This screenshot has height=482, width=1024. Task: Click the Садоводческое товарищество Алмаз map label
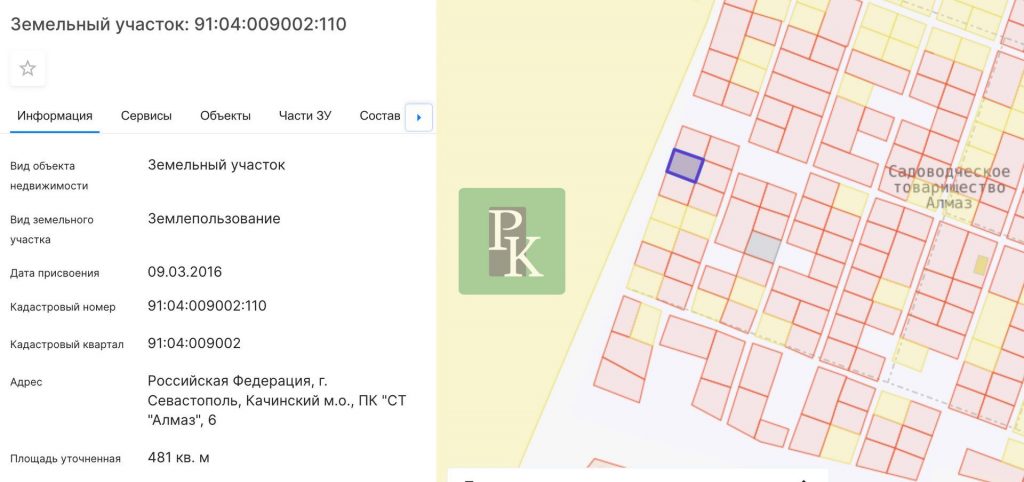point(949,187)
